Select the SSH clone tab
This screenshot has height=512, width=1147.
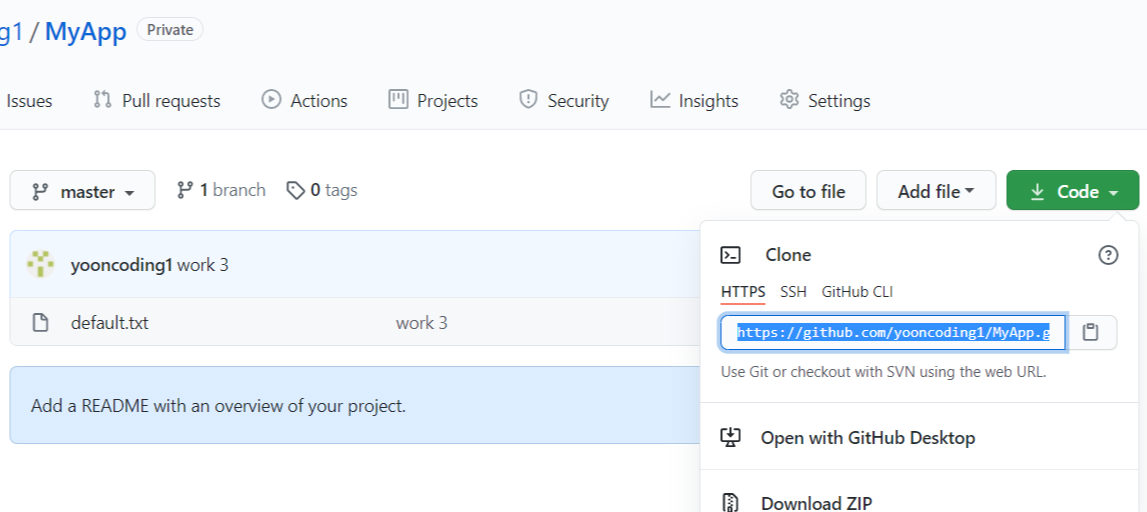(x=793, y=292)
